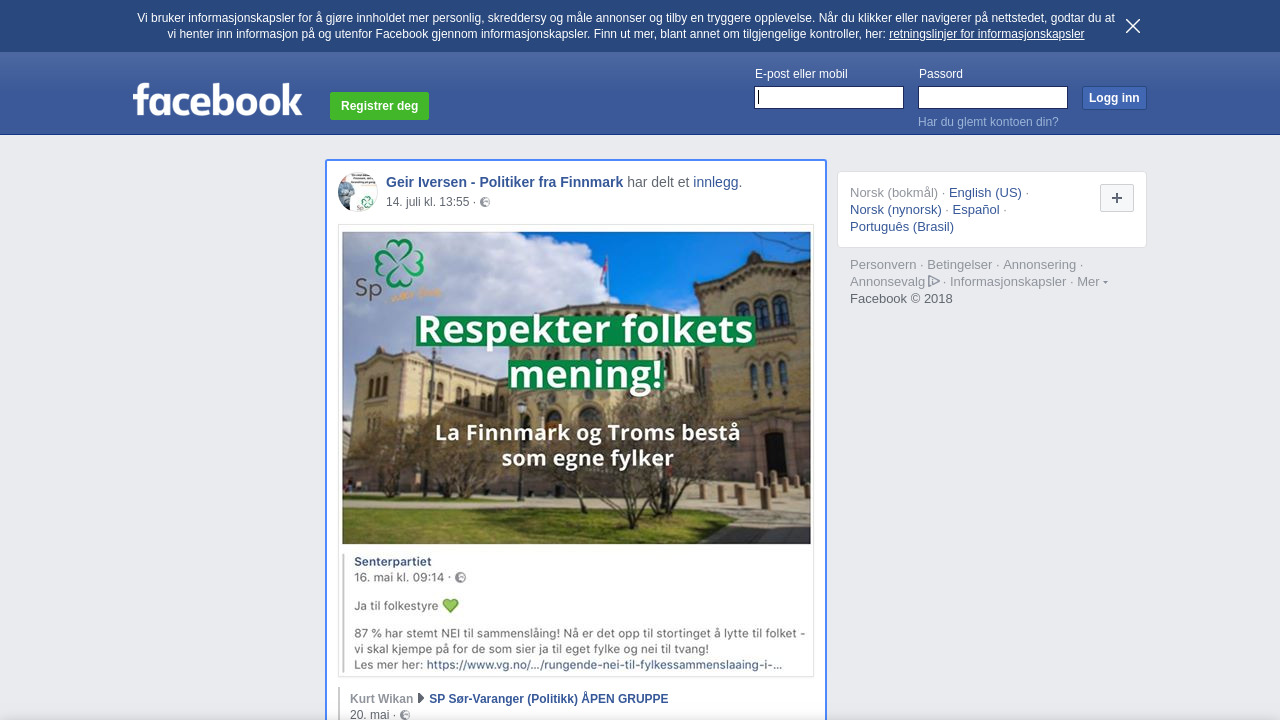The height and width of the screenshot is (720, 1280).
Task: Click the plus button to add language
Action: (1117, 198)
